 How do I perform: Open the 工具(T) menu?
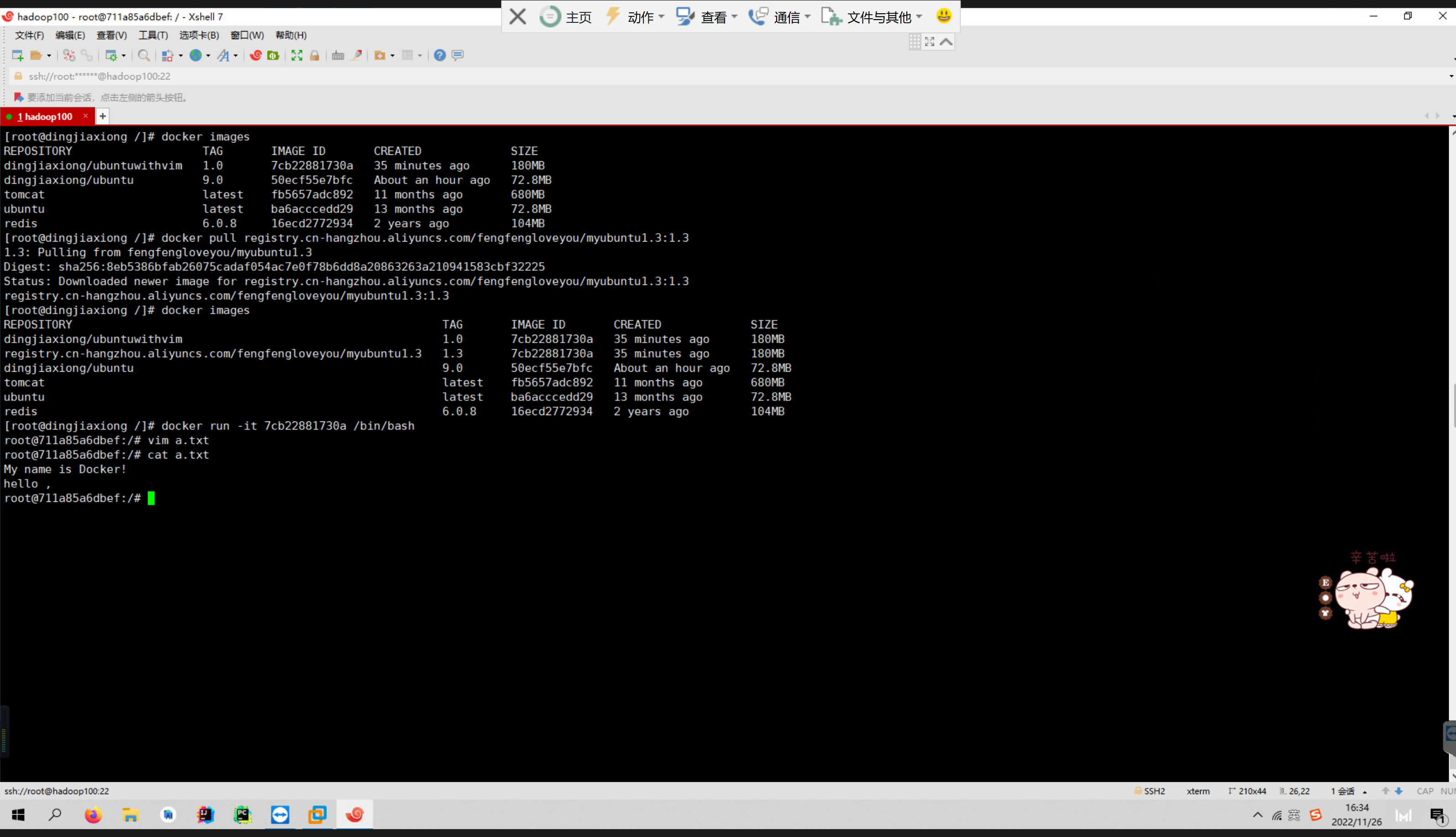[x=153, y=35]
